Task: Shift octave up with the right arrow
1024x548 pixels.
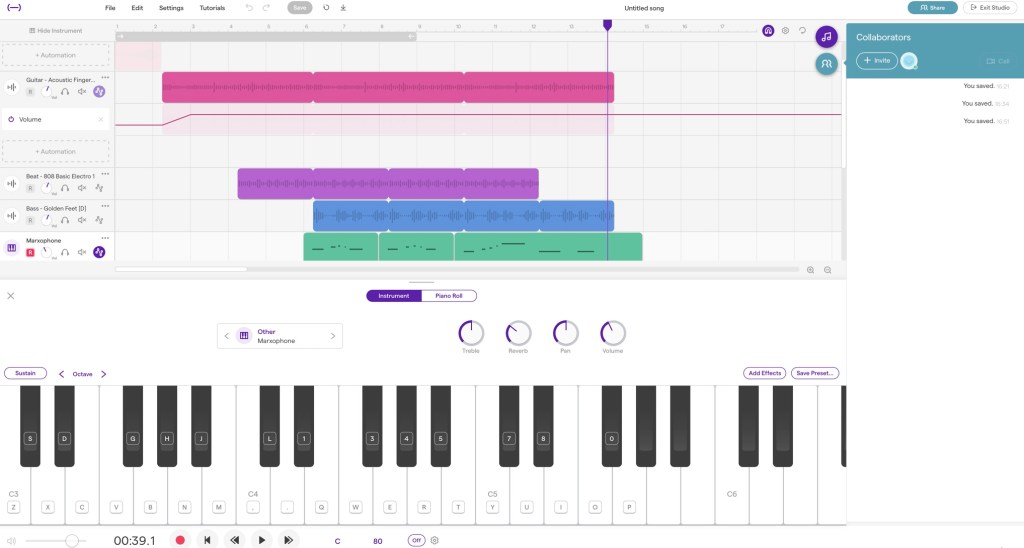Action: pos(103,374)
